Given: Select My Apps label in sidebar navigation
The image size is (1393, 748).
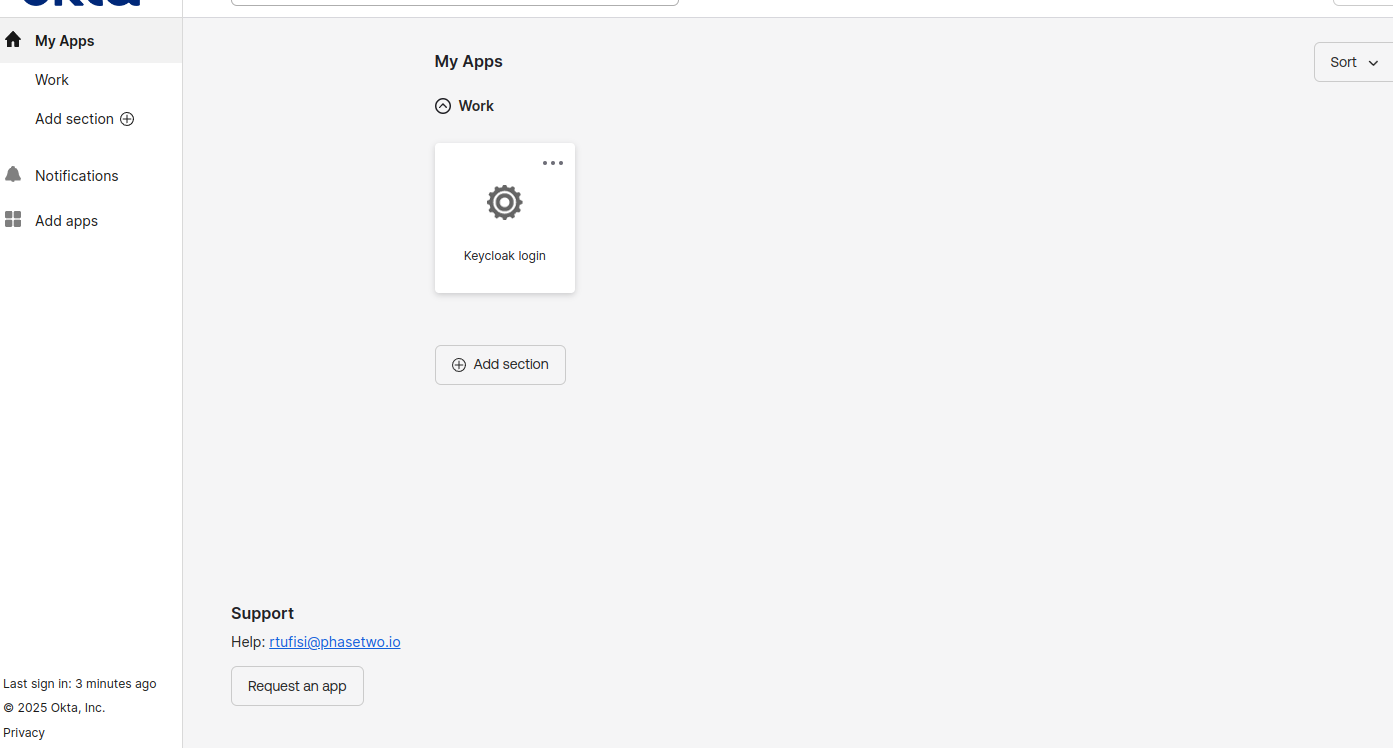Looking at the screenshot, I should (65, 41).
